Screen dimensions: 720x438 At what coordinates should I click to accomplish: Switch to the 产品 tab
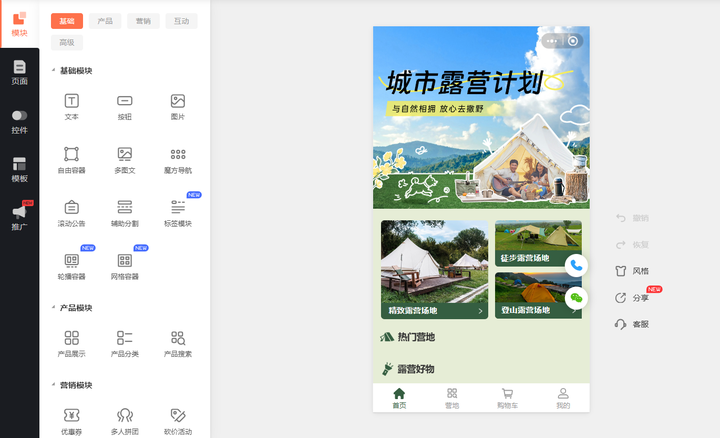[105, 21]
